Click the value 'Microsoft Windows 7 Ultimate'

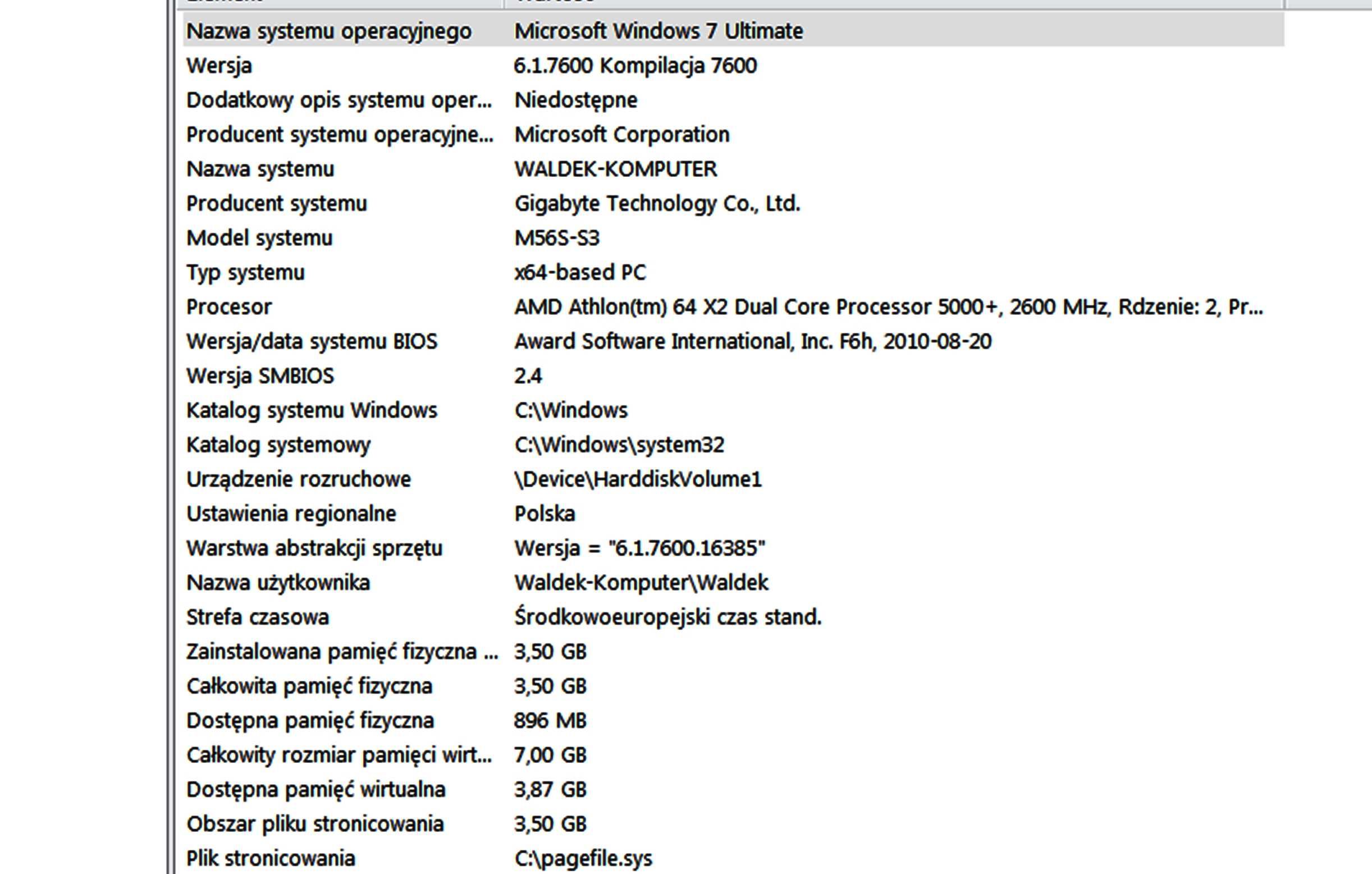point(658,31)
